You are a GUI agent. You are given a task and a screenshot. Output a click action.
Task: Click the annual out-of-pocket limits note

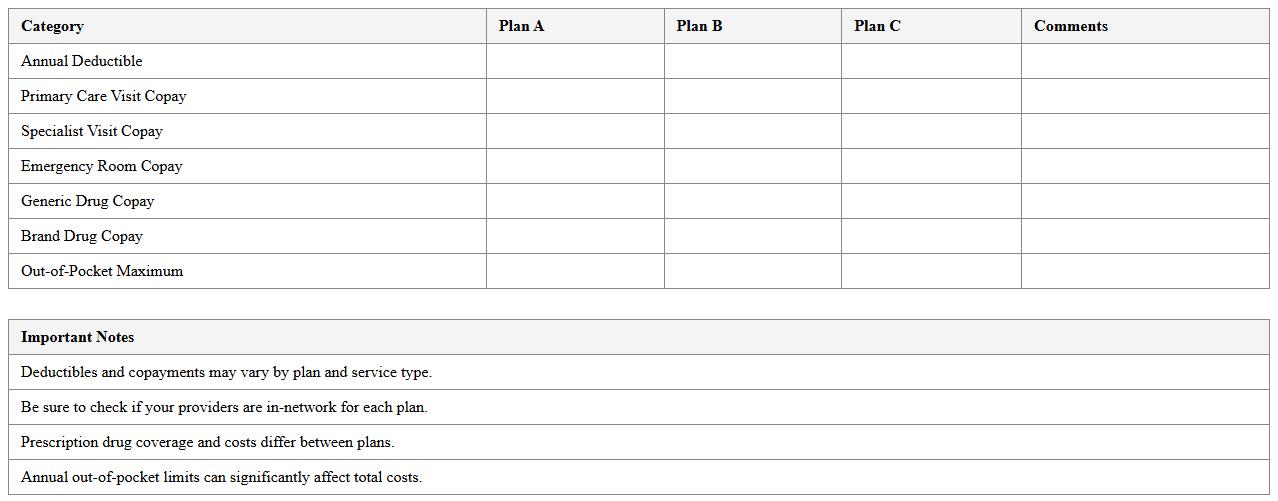(221, 477)
